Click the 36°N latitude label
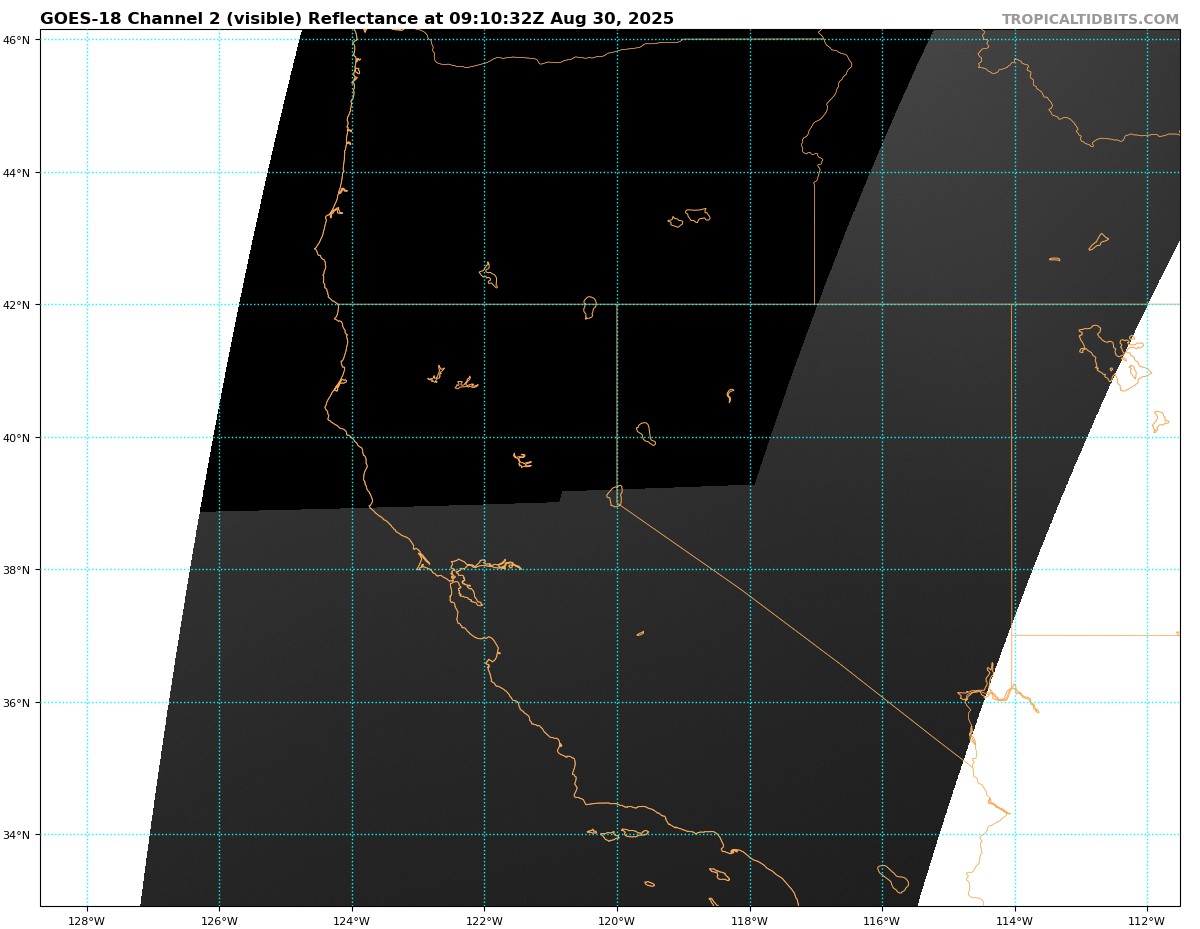1200x929 pixels. pos(19,702)
